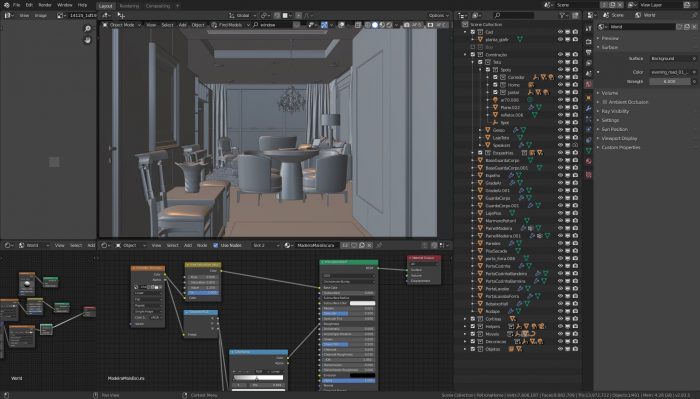
Task: Click modifier wrench icon beside Plane.022
Action: click(531, 108)
